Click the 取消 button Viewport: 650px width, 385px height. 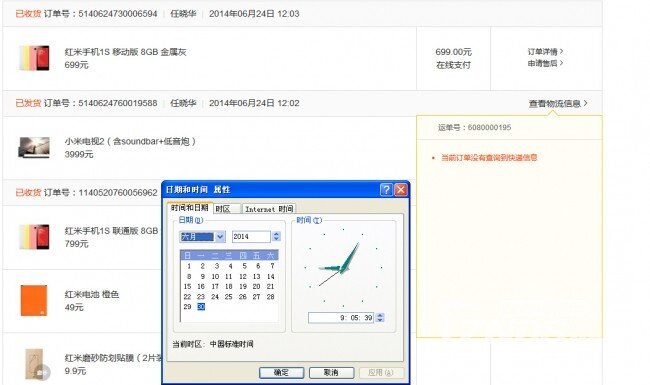click(331, 373)
